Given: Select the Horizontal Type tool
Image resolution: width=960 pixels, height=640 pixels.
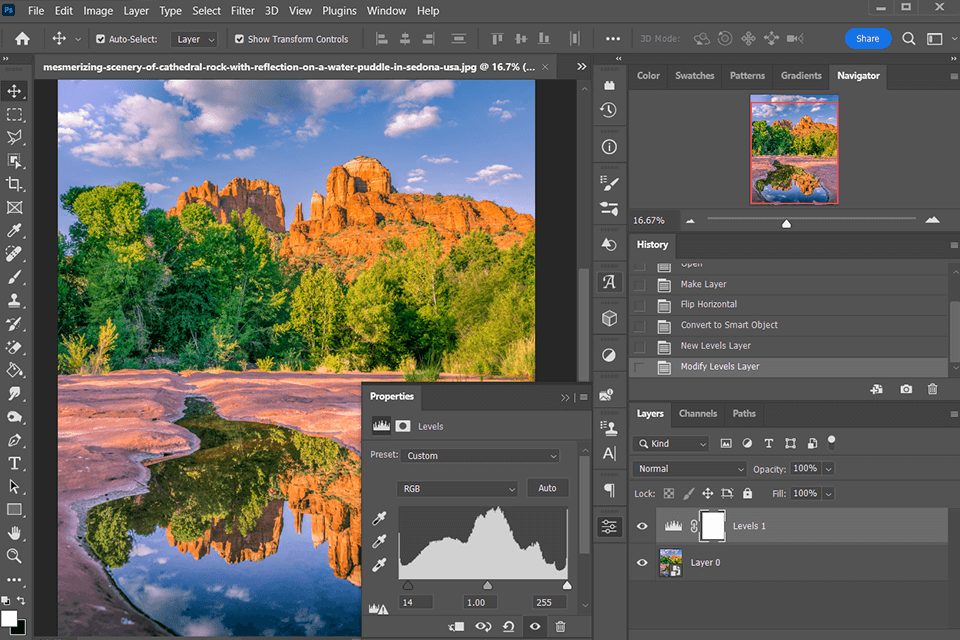Looking at the screenshot, I should click(x=14, y=464).
